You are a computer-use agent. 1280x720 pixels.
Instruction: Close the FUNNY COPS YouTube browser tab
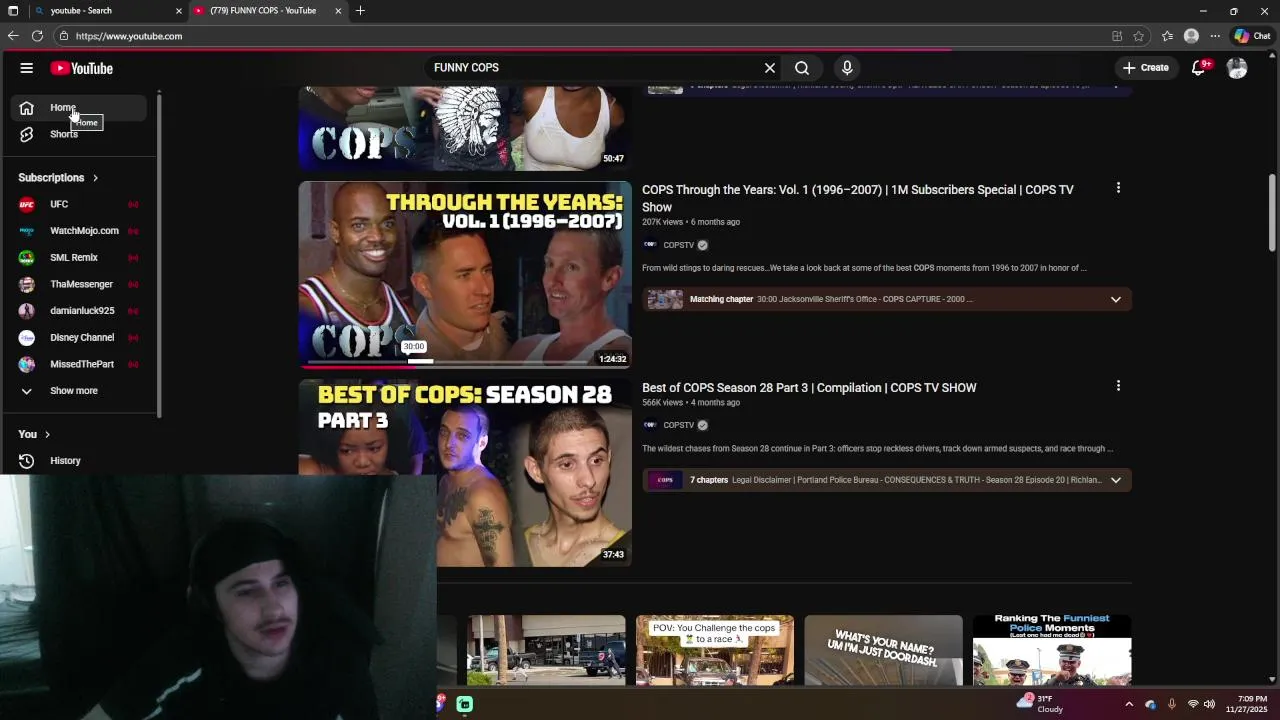(x=338, y=11)
